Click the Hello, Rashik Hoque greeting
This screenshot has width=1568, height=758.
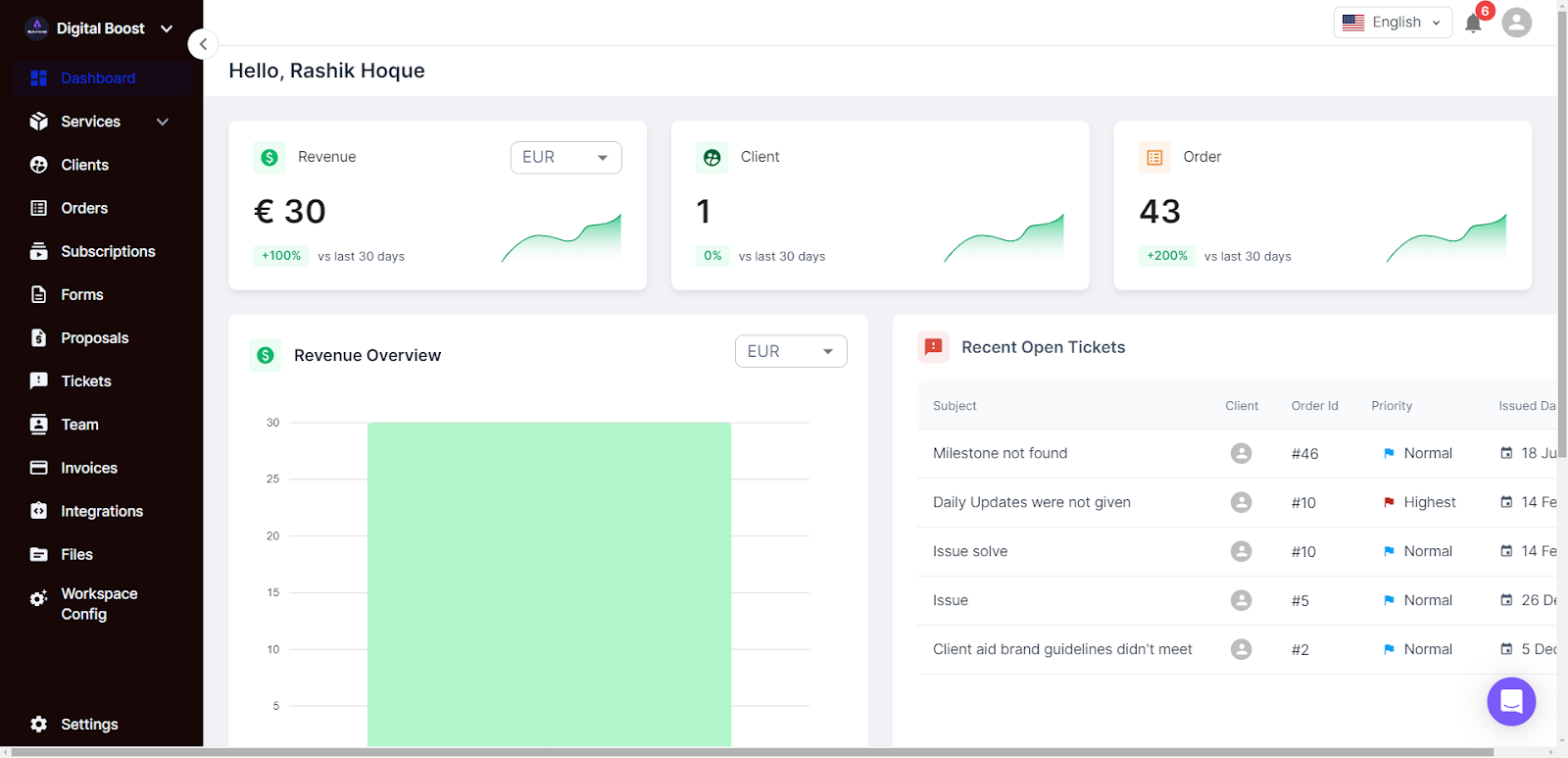point(326,71)
